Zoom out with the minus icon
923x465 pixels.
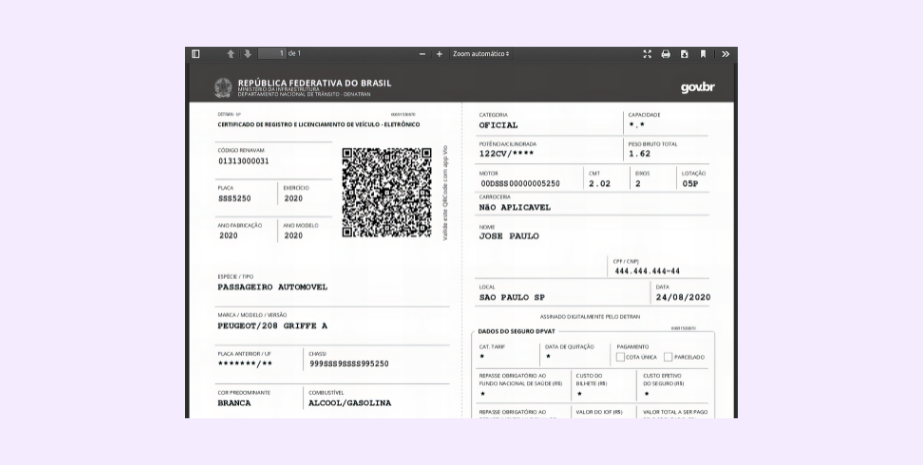[422, 54]
